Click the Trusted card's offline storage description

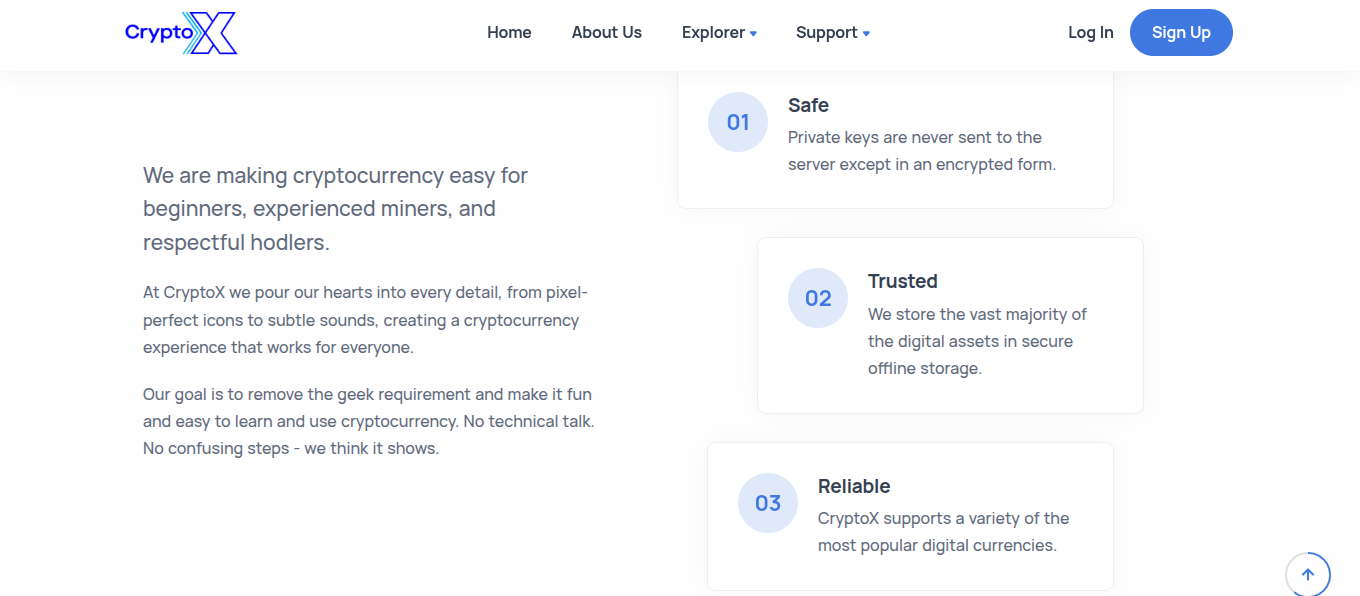(976, 341)
